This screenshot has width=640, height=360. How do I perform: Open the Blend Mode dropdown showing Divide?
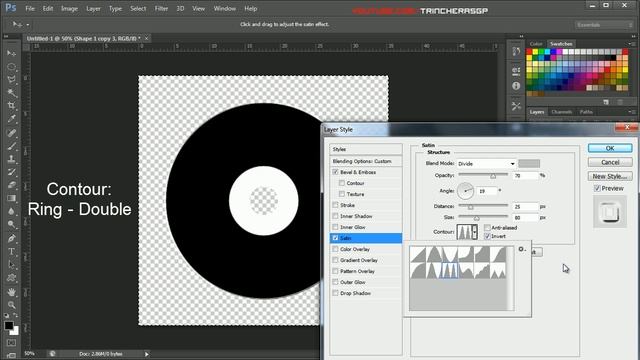(486, 164)
